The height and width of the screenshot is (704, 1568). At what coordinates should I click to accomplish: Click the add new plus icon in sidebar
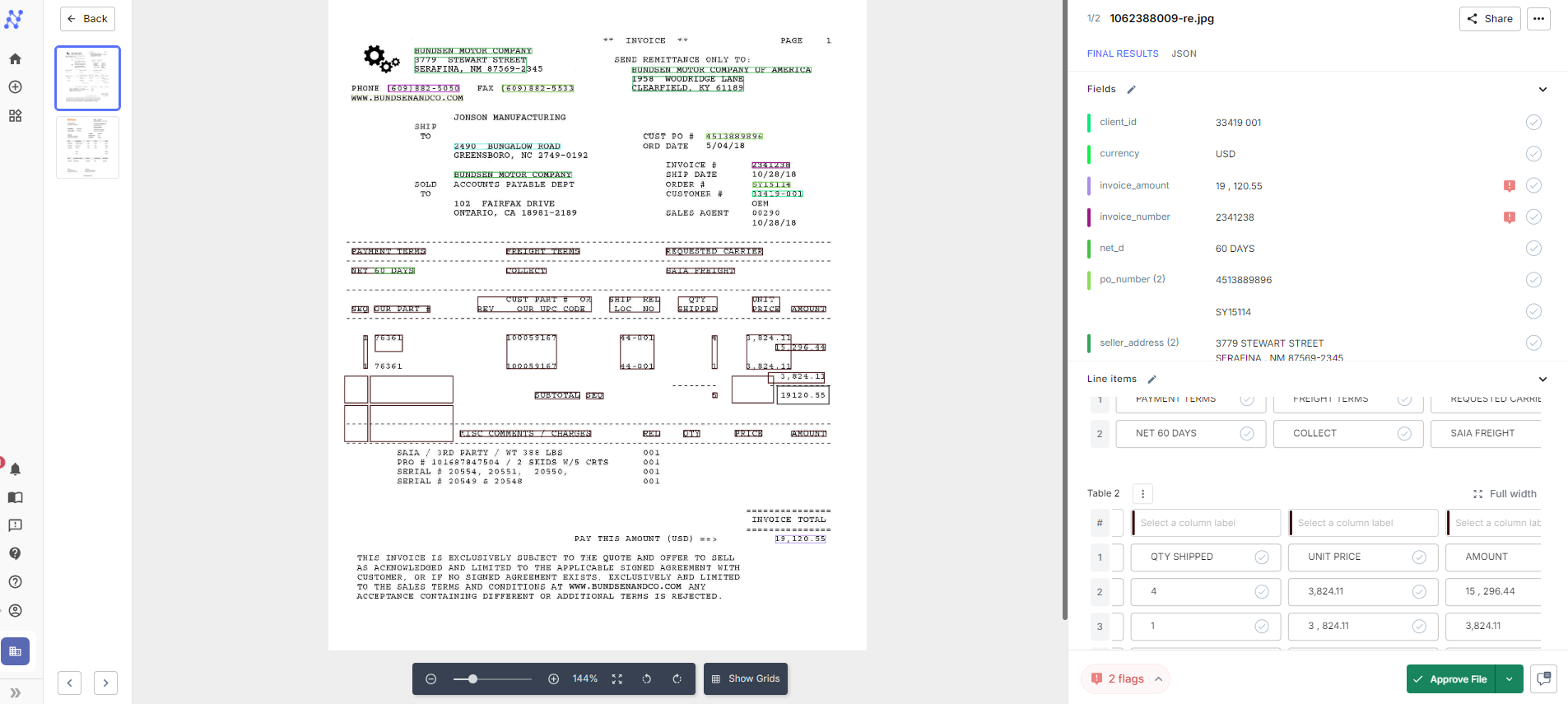pyautogui.click(x=15, y=87)
